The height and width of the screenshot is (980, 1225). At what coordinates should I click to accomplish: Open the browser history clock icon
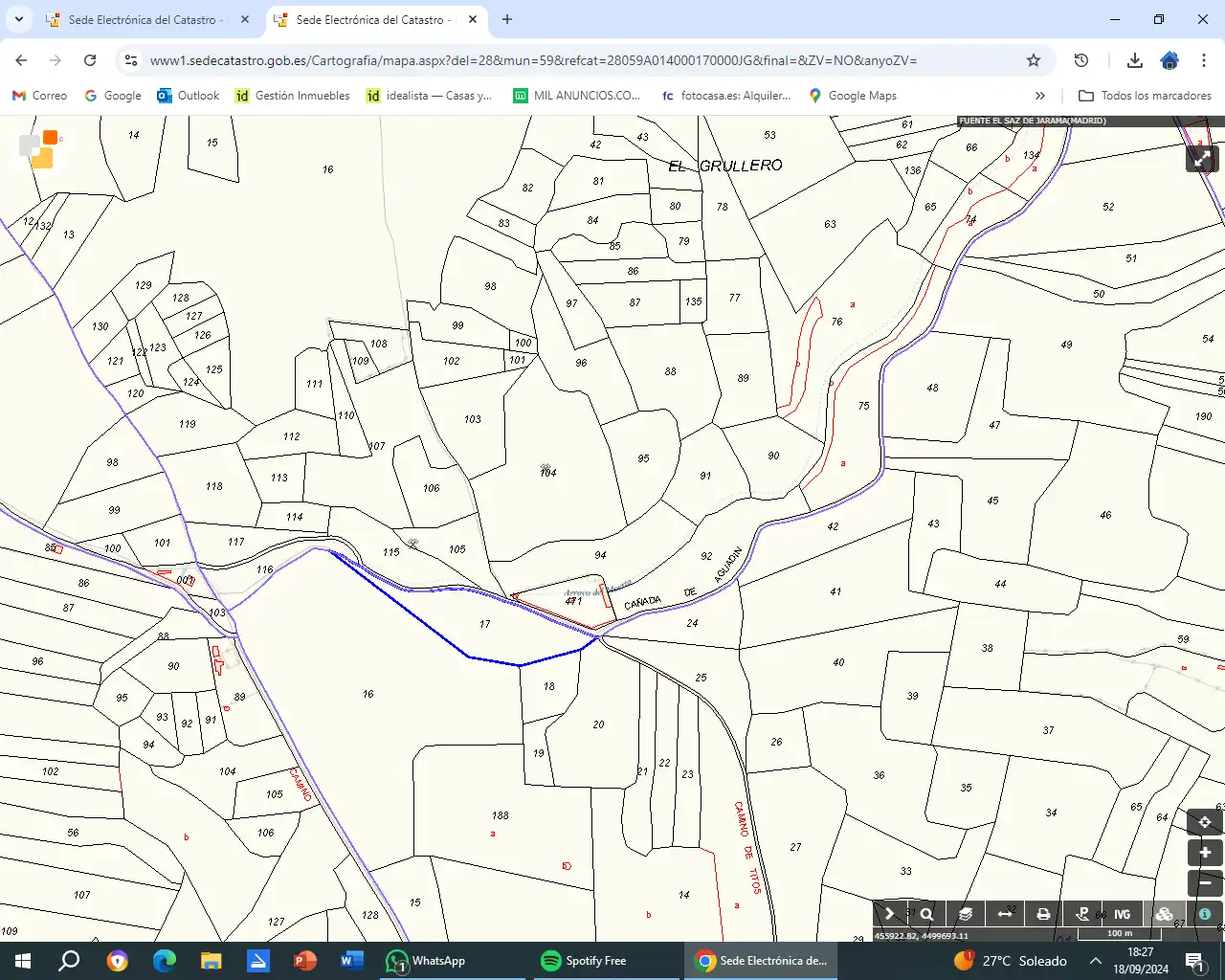coord(1081,60)
